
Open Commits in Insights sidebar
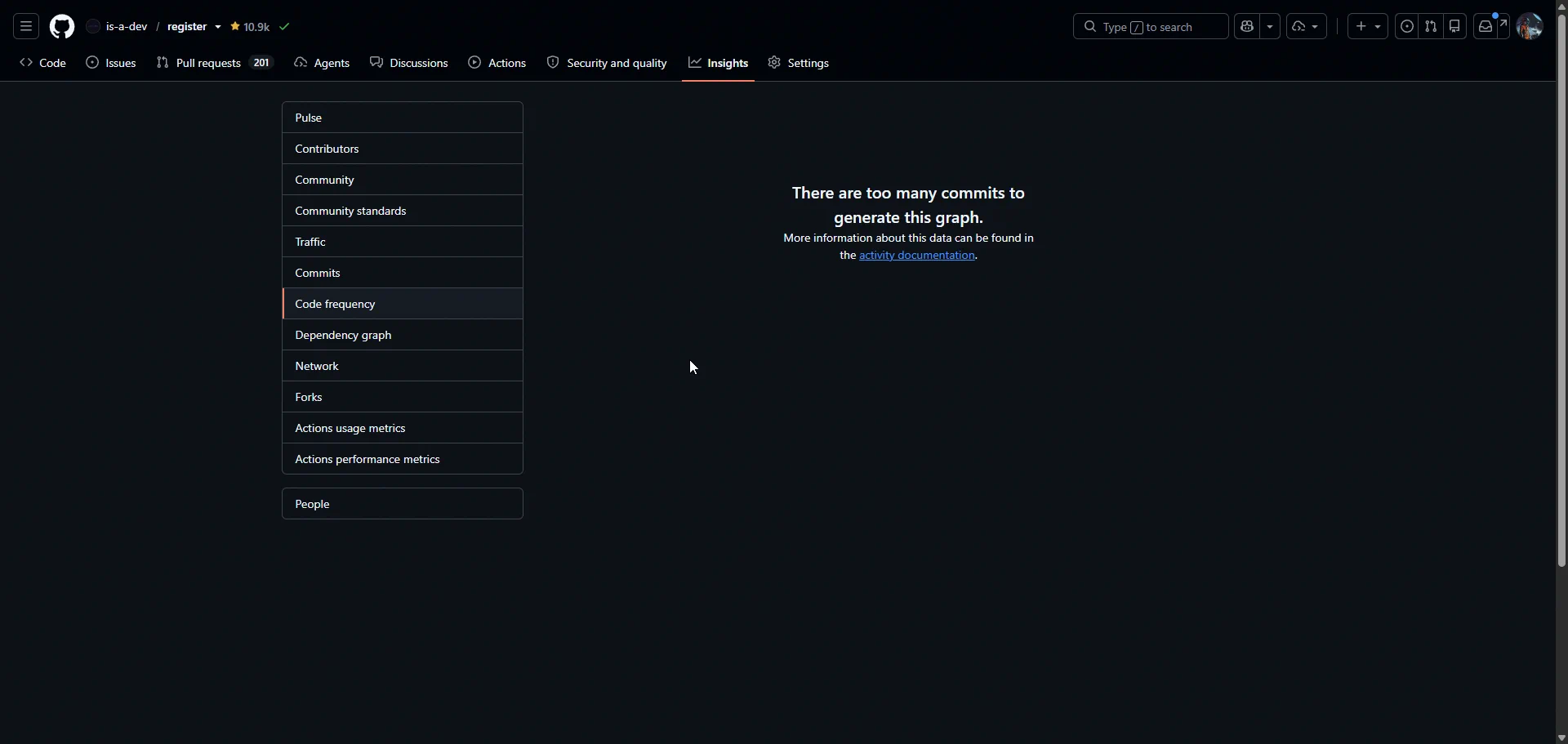(403, 273)
